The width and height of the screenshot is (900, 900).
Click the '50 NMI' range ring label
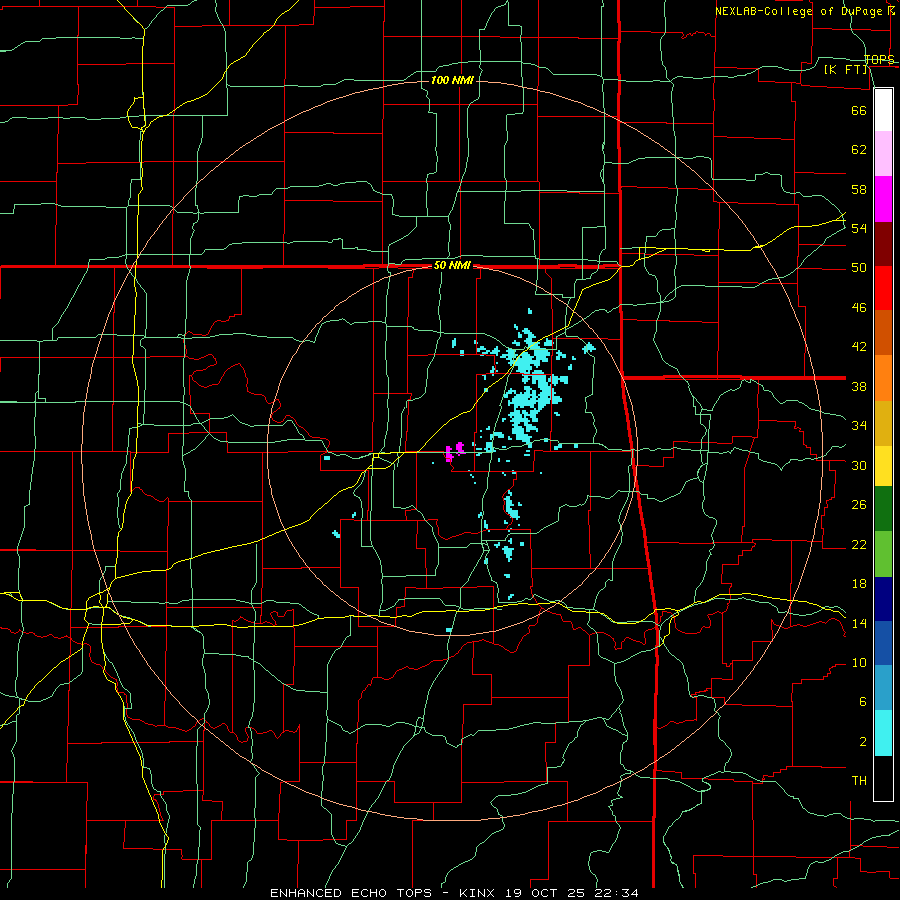tap(452, 265)
